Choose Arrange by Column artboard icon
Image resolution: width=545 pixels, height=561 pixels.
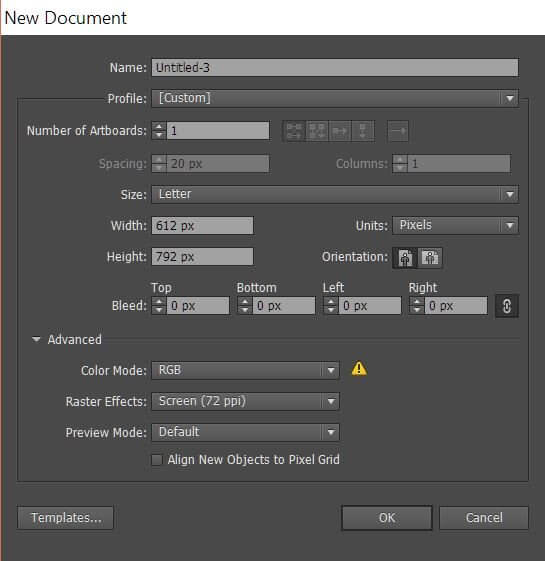coord(363,131)
